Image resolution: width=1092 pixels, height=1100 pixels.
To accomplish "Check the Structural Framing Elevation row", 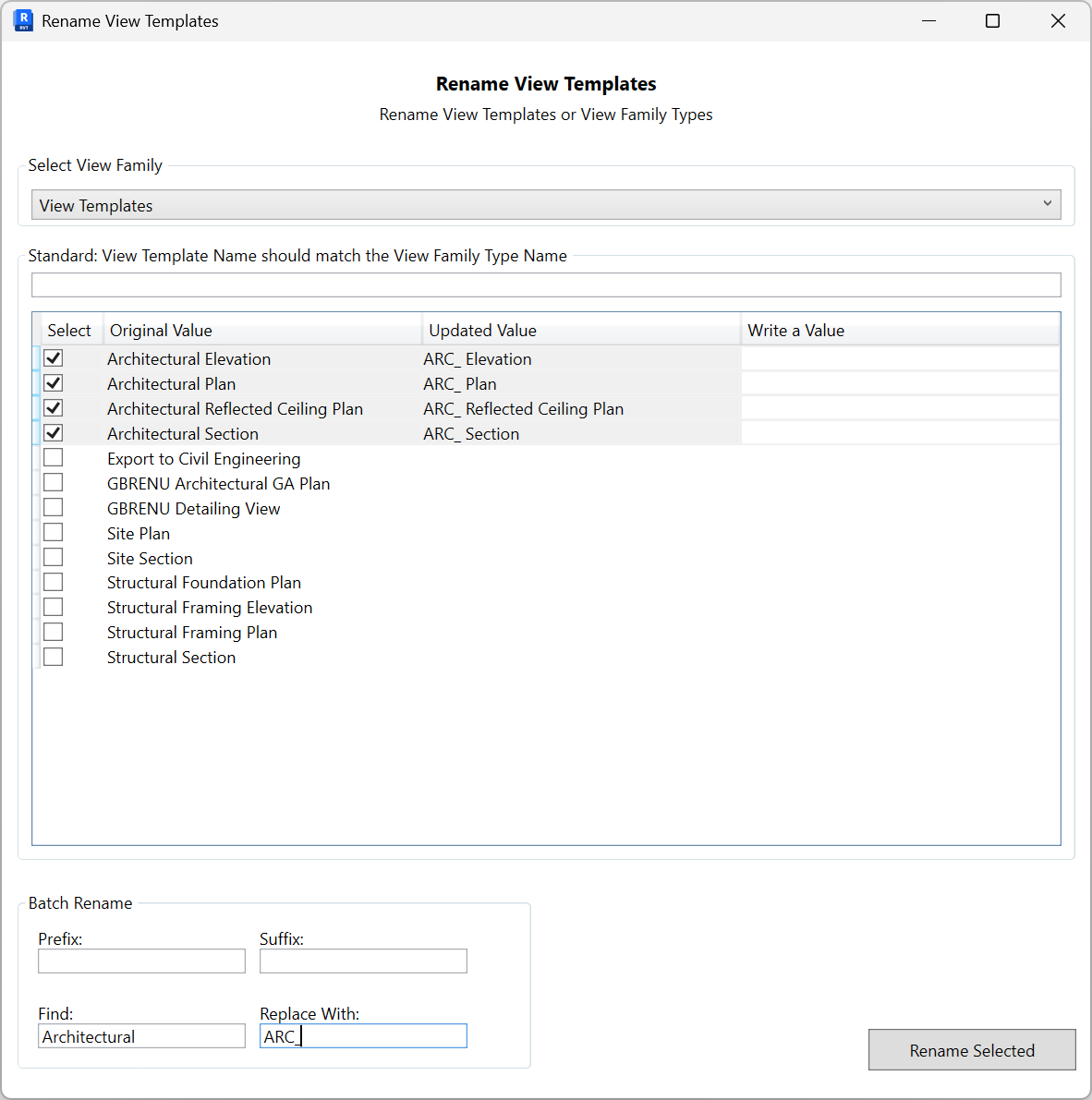I will [53, 606].
